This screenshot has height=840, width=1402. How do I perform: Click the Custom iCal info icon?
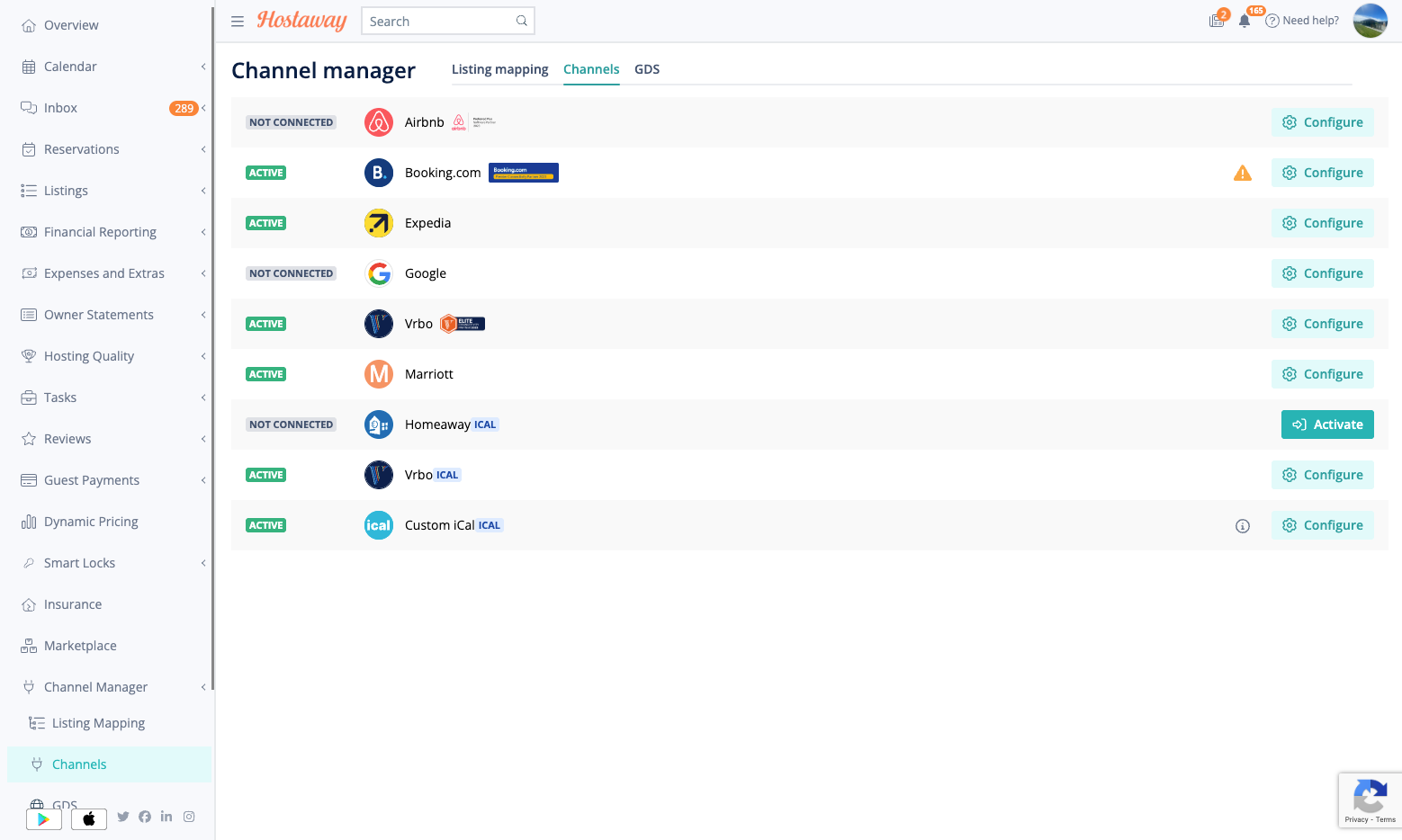tap(1243, 526)
